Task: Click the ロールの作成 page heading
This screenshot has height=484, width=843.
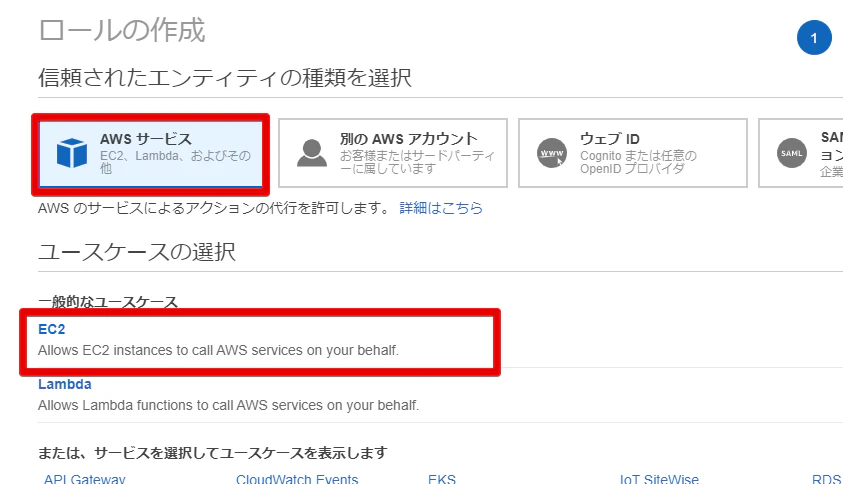Action: point(122,30)
